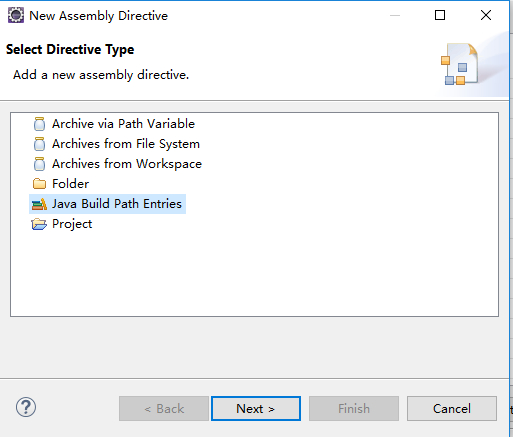Minimize the dialog window
Screen dimensions: 513x437
pyautogui.click(x=395, y=15)
